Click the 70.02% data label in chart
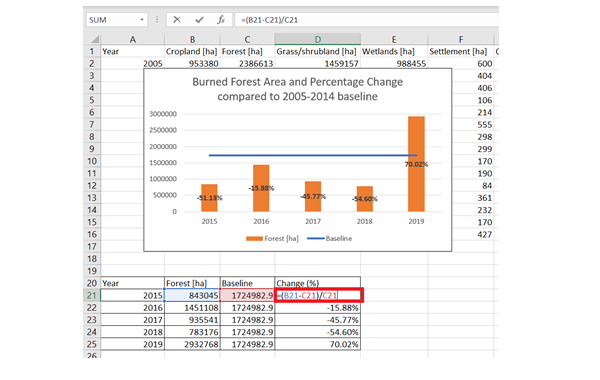 pos(416,165)
